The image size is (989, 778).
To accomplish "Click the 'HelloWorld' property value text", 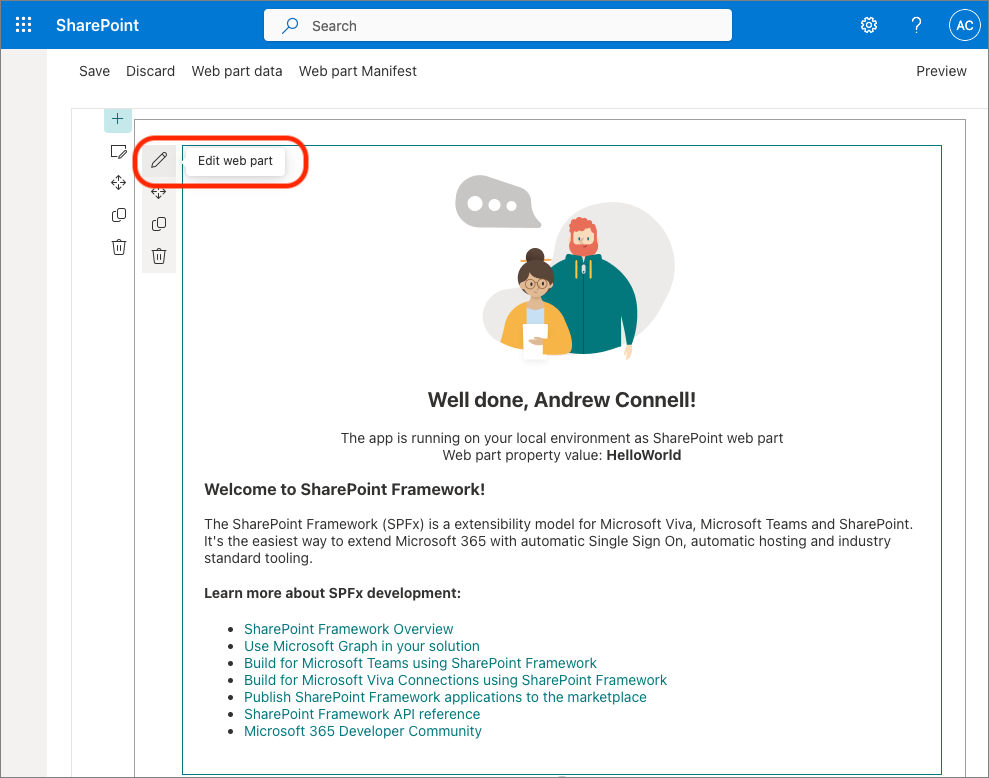I will (643, 456).
